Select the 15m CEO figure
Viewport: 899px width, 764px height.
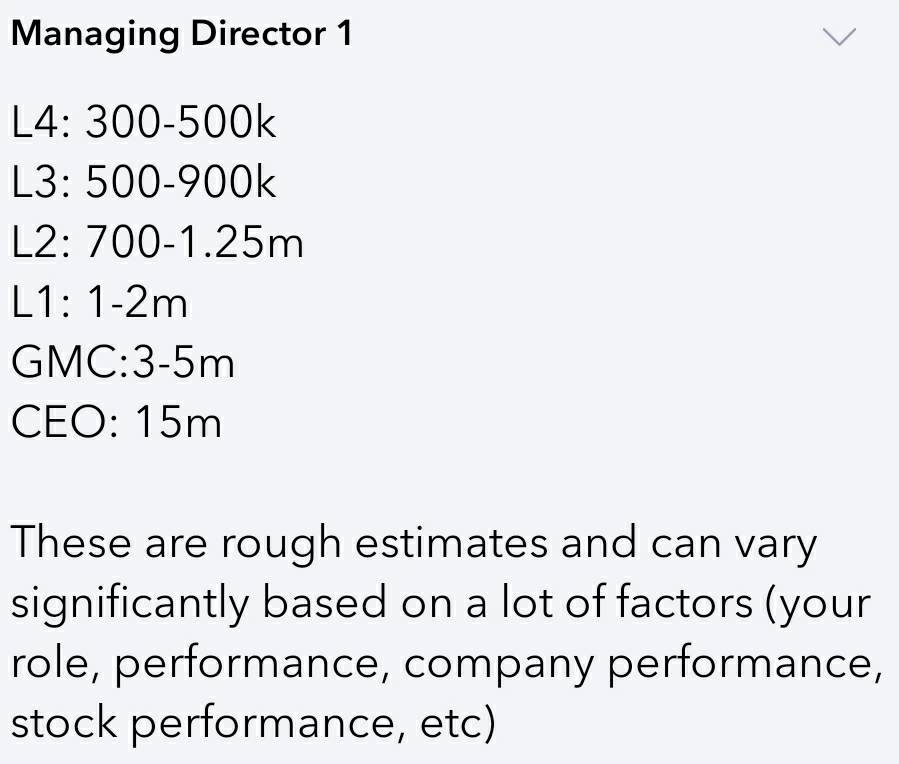tap(178, 422)
